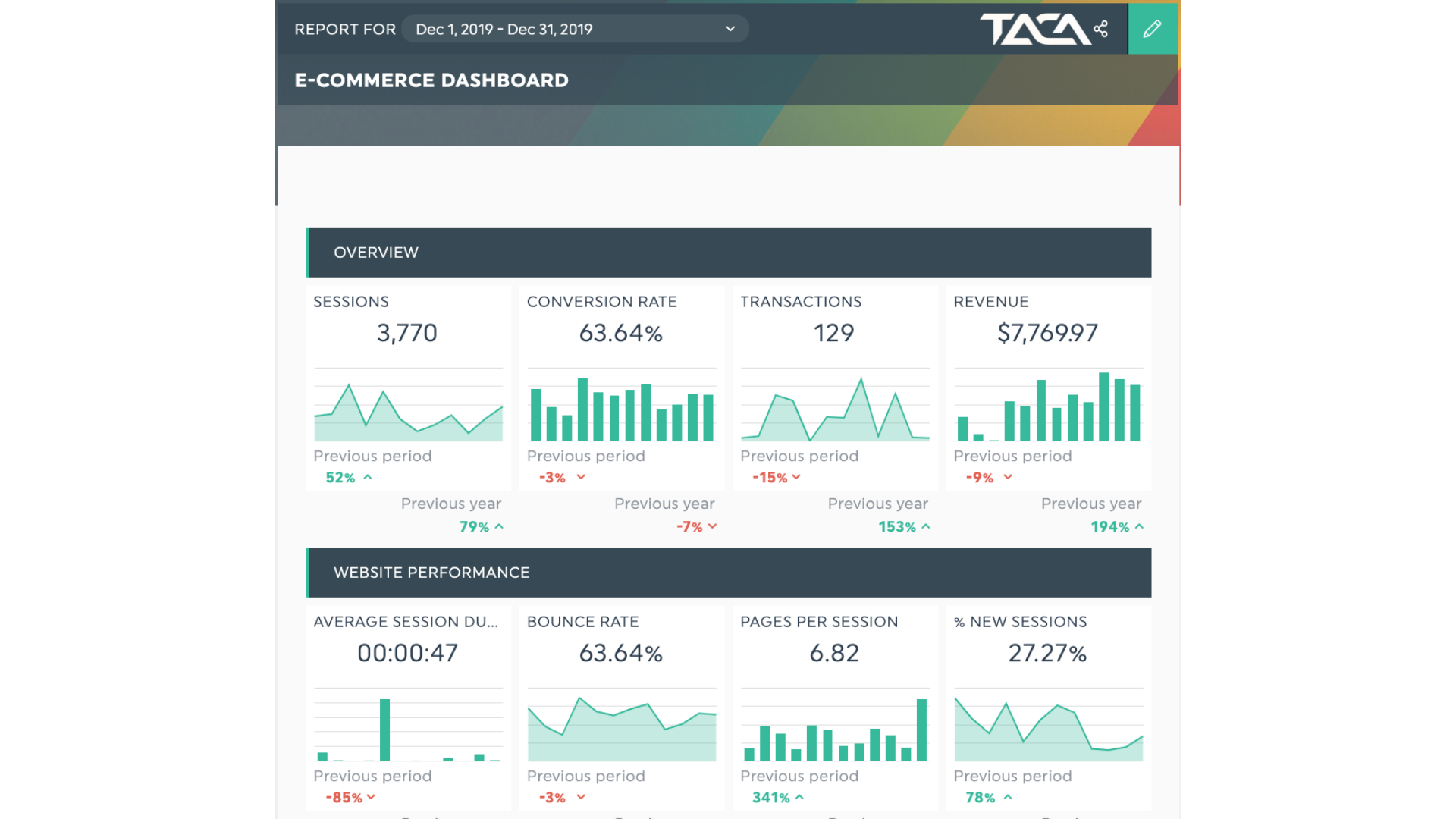1456x819 pixels.
Task: Click the AVERAGE SESSION DU... widget title
Action: point(406,622)
